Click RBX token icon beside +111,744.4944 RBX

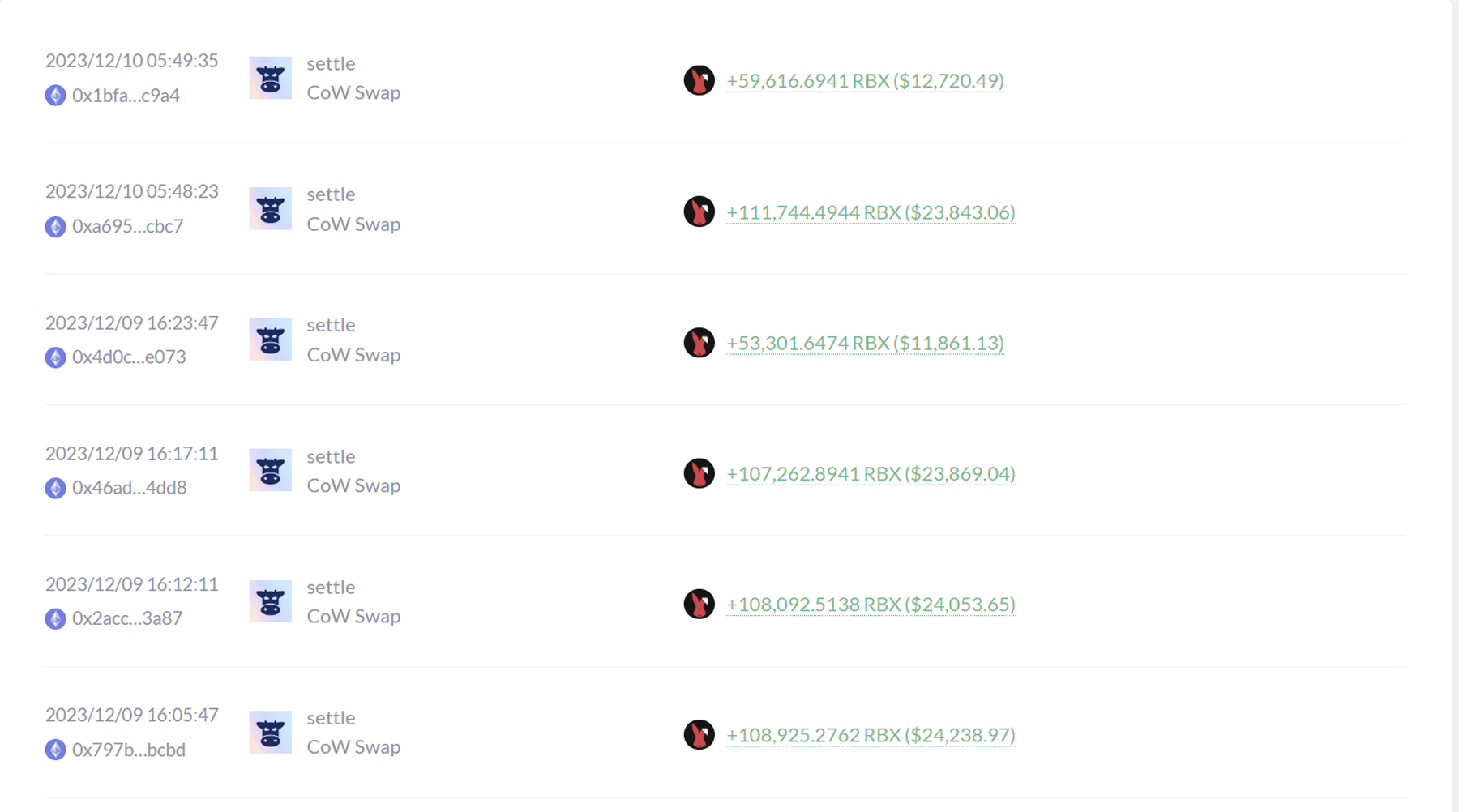pos(699,212)
